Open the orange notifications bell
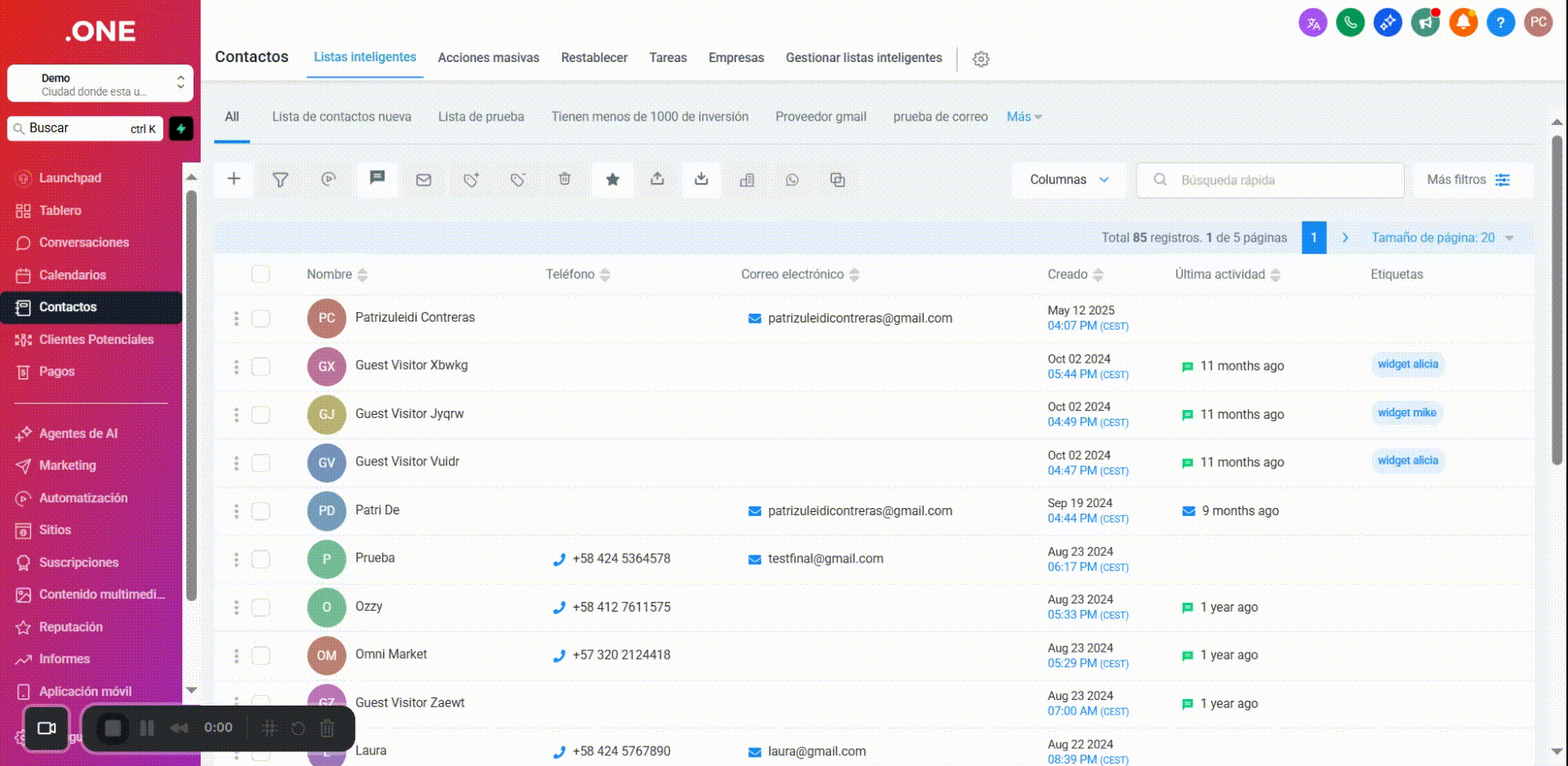 (x=1463, y=23)
